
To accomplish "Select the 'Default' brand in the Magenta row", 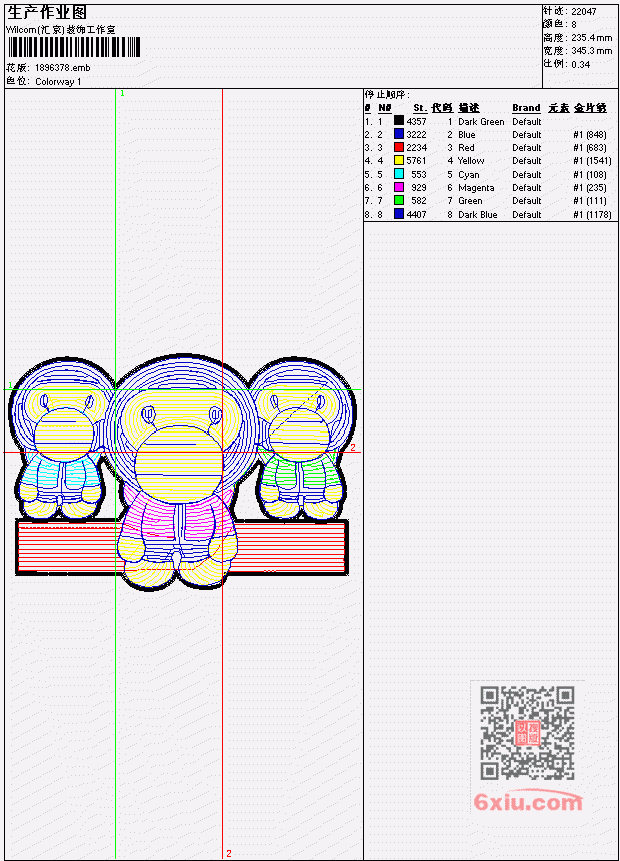I will (527, 188).
